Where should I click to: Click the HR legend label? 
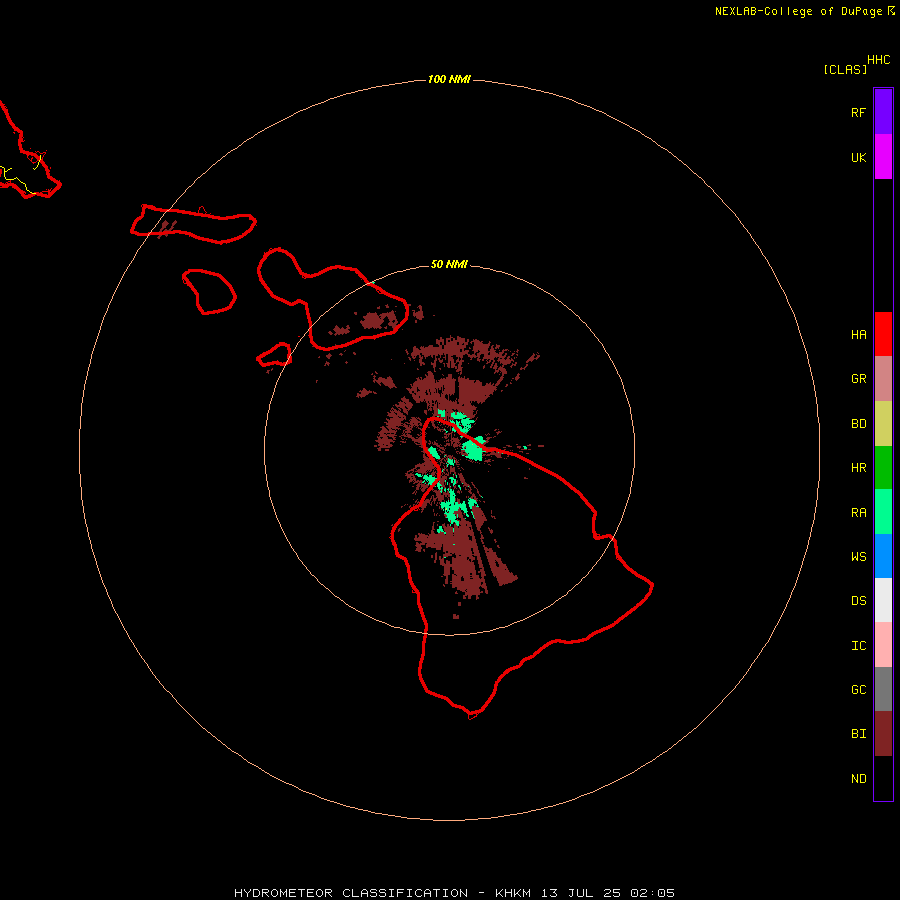858,468
